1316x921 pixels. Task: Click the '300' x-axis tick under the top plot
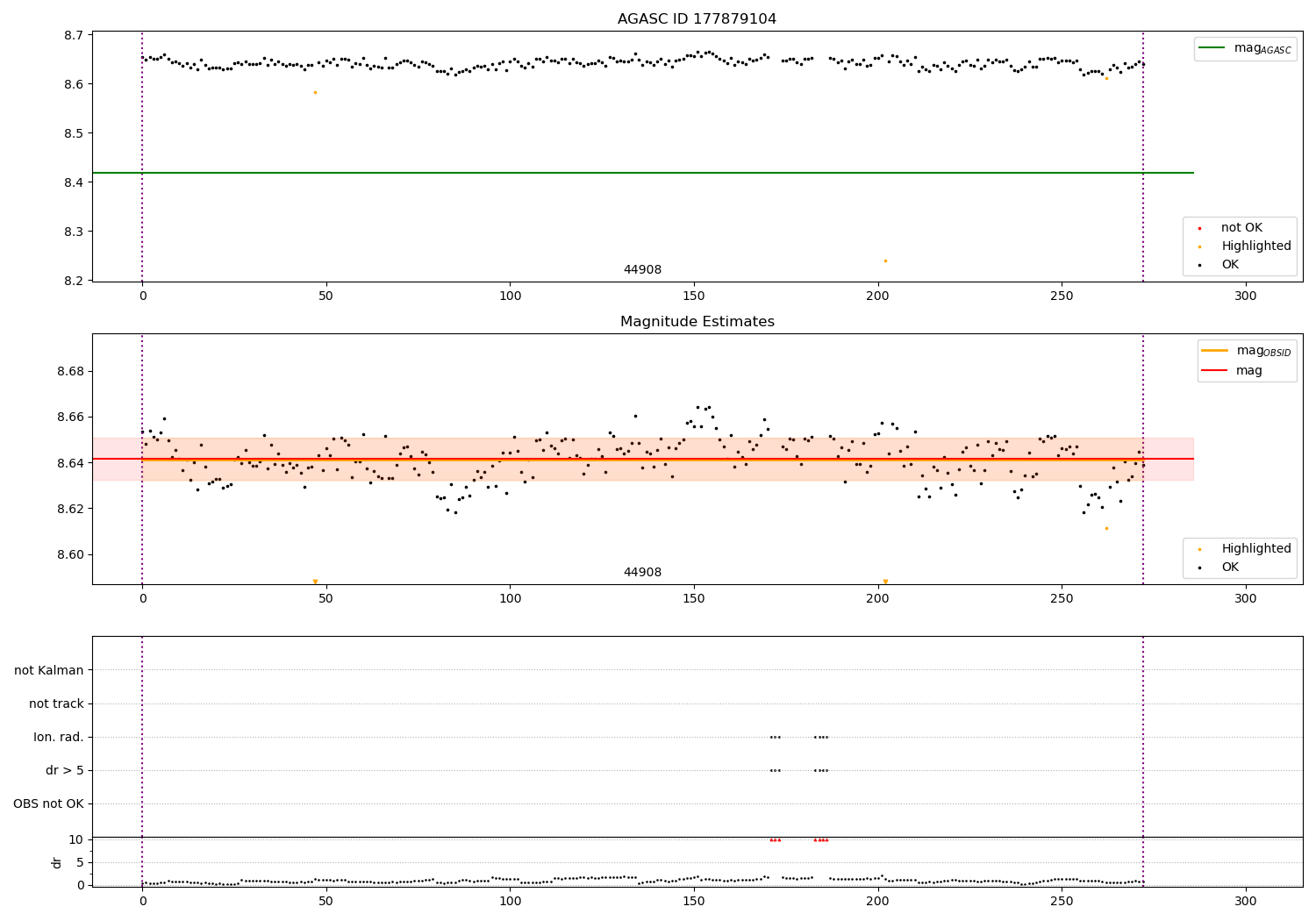(x=1246, y=296)
